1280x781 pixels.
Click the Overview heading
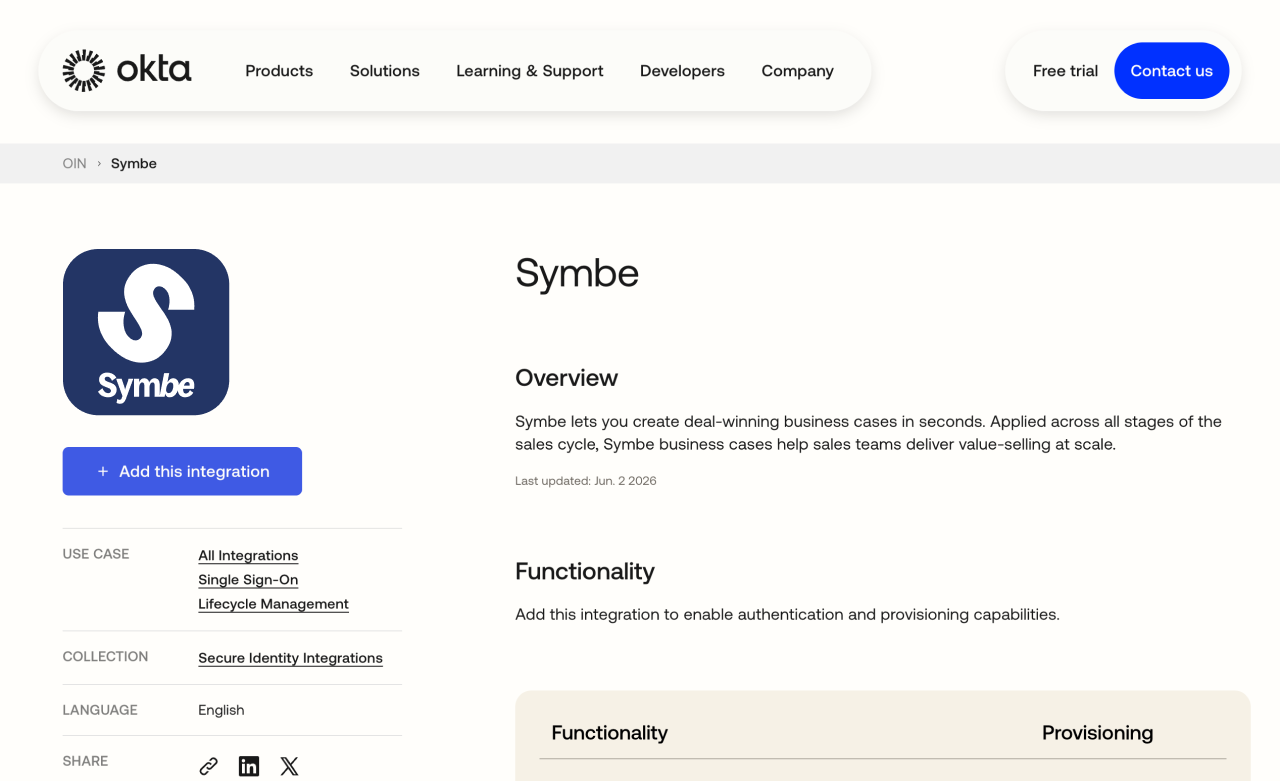[x=566, y=378]
